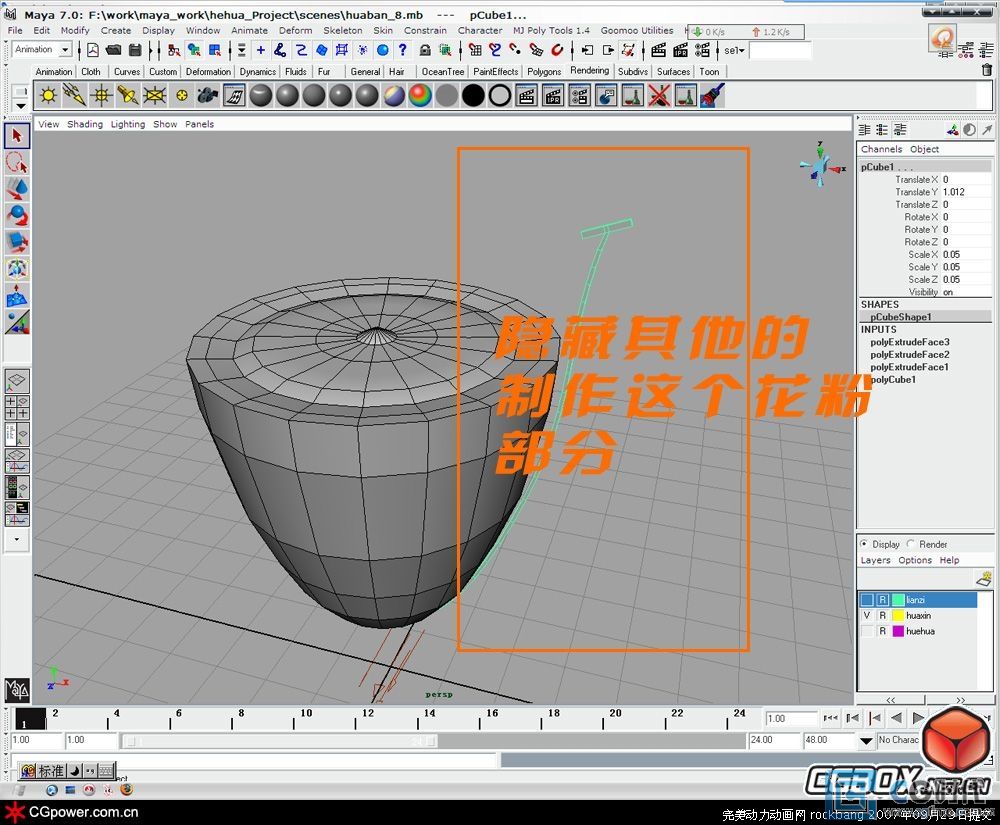Click the Channels menu in channel box

[x=881, y=149]
